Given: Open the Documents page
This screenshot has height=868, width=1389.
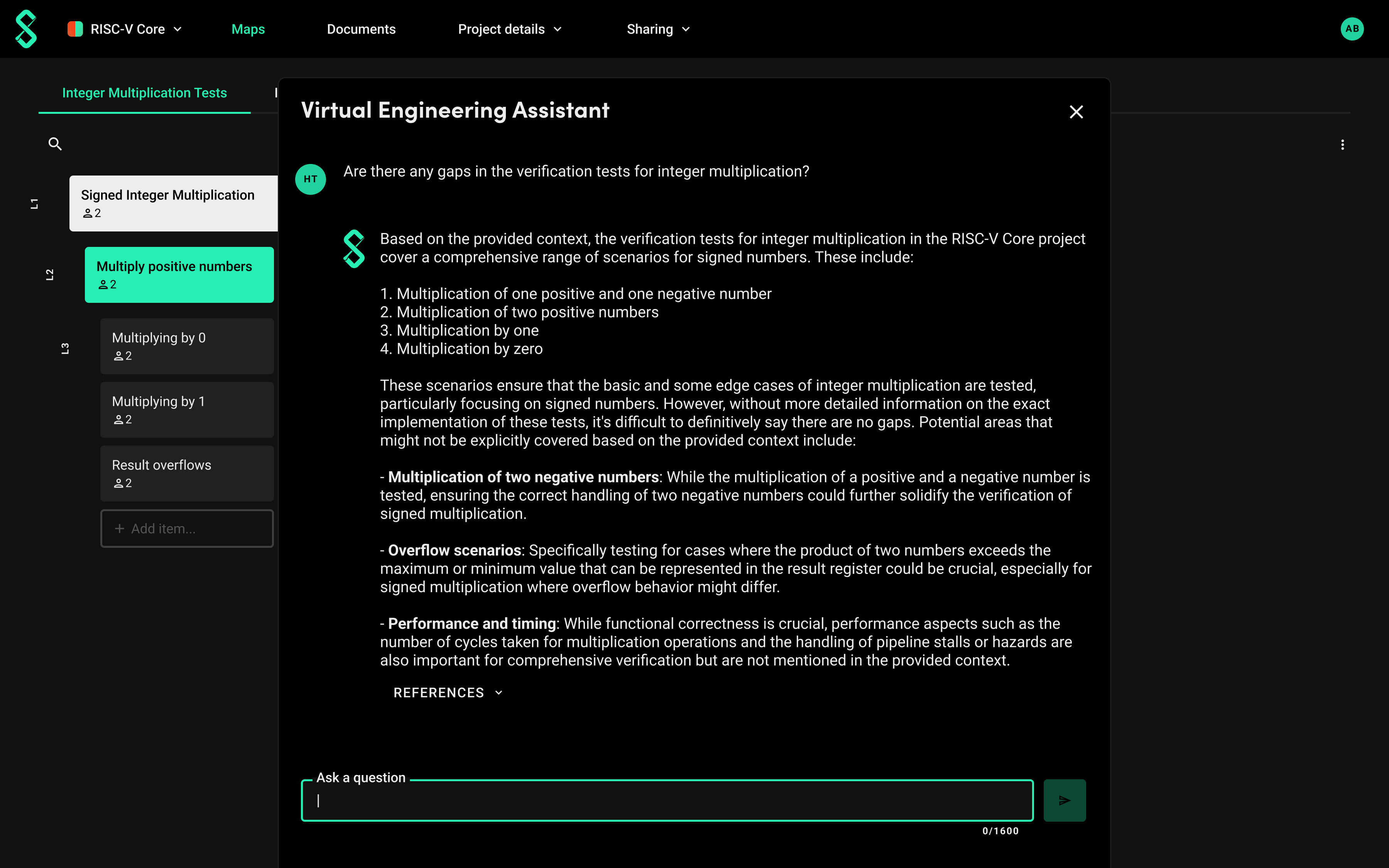Looking at the screenshot, I should point(361,29).
